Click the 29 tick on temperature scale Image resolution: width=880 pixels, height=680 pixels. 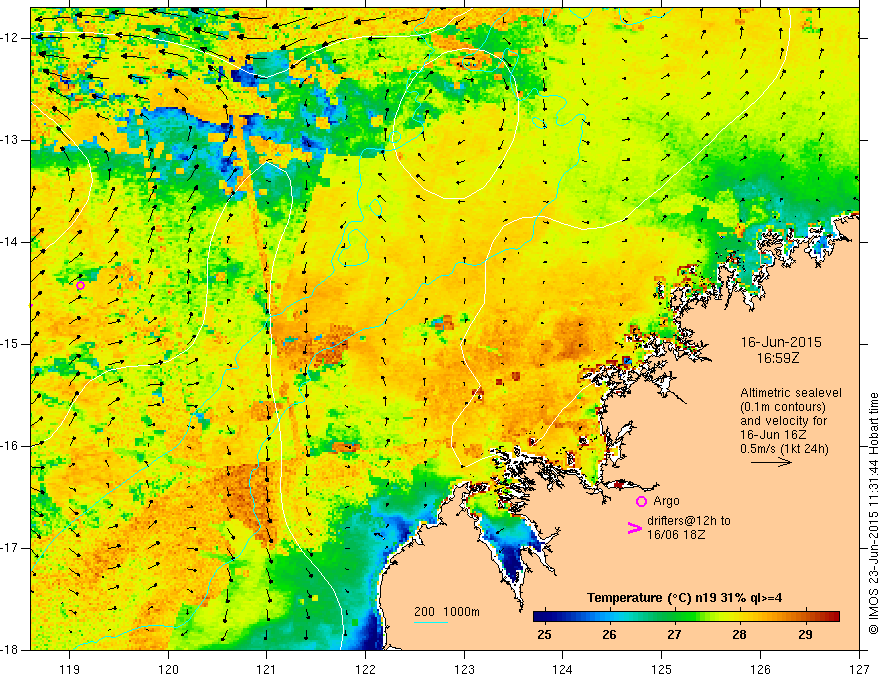click(805, 635)
